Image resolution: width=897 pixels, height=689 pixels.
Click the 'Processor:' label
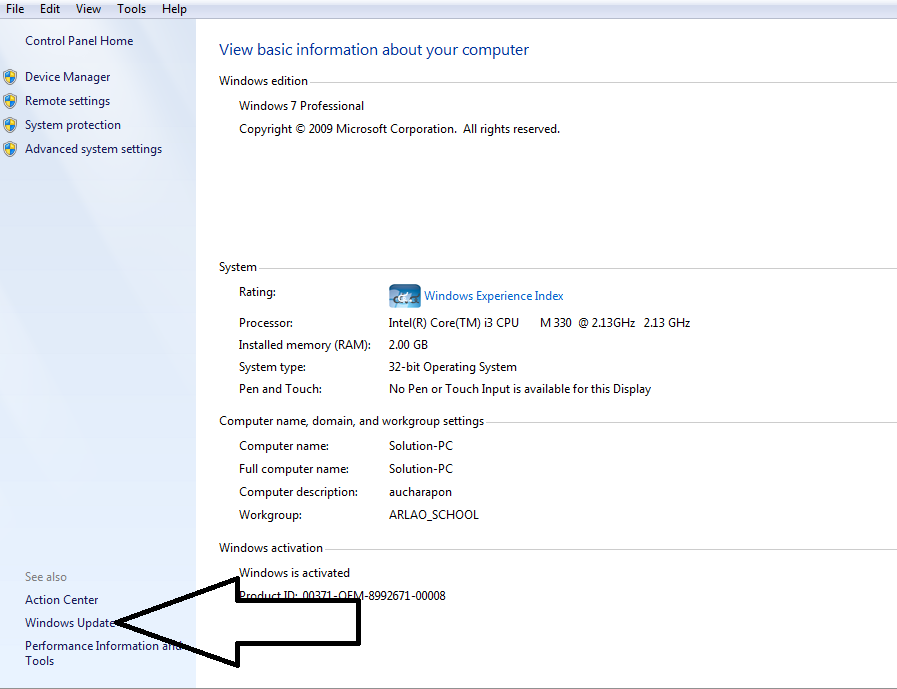click(x=265, y=323)
